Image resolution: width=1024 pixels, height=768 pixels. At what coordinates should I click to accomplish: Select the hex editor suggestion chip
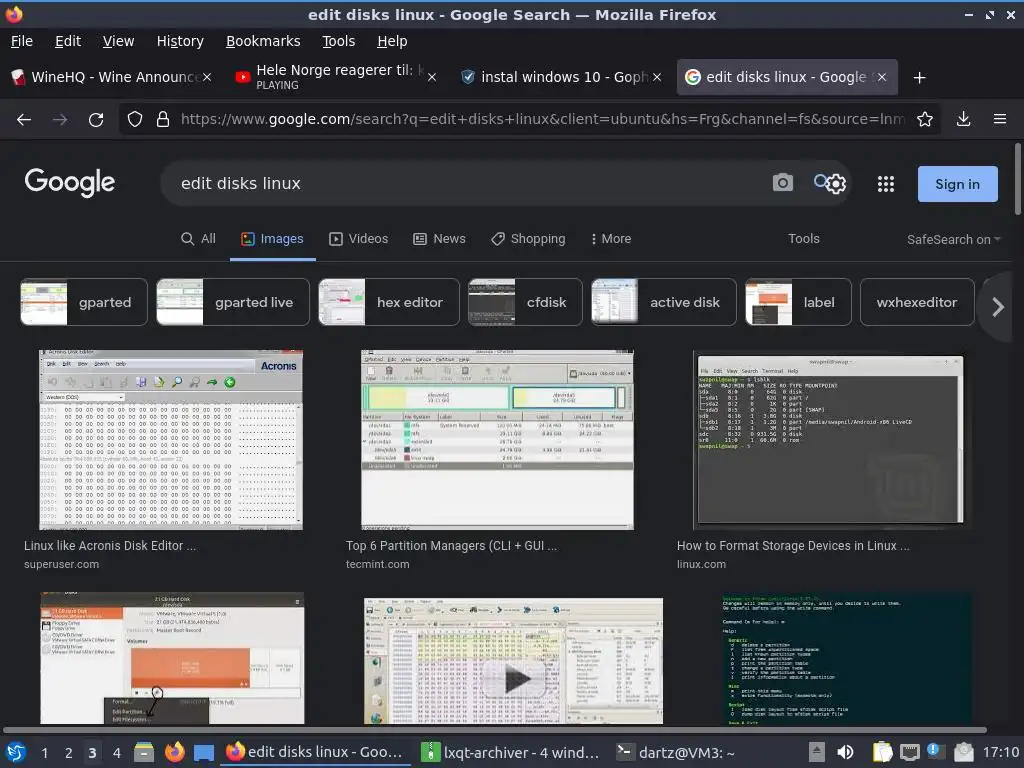click(x=389, y=302)
